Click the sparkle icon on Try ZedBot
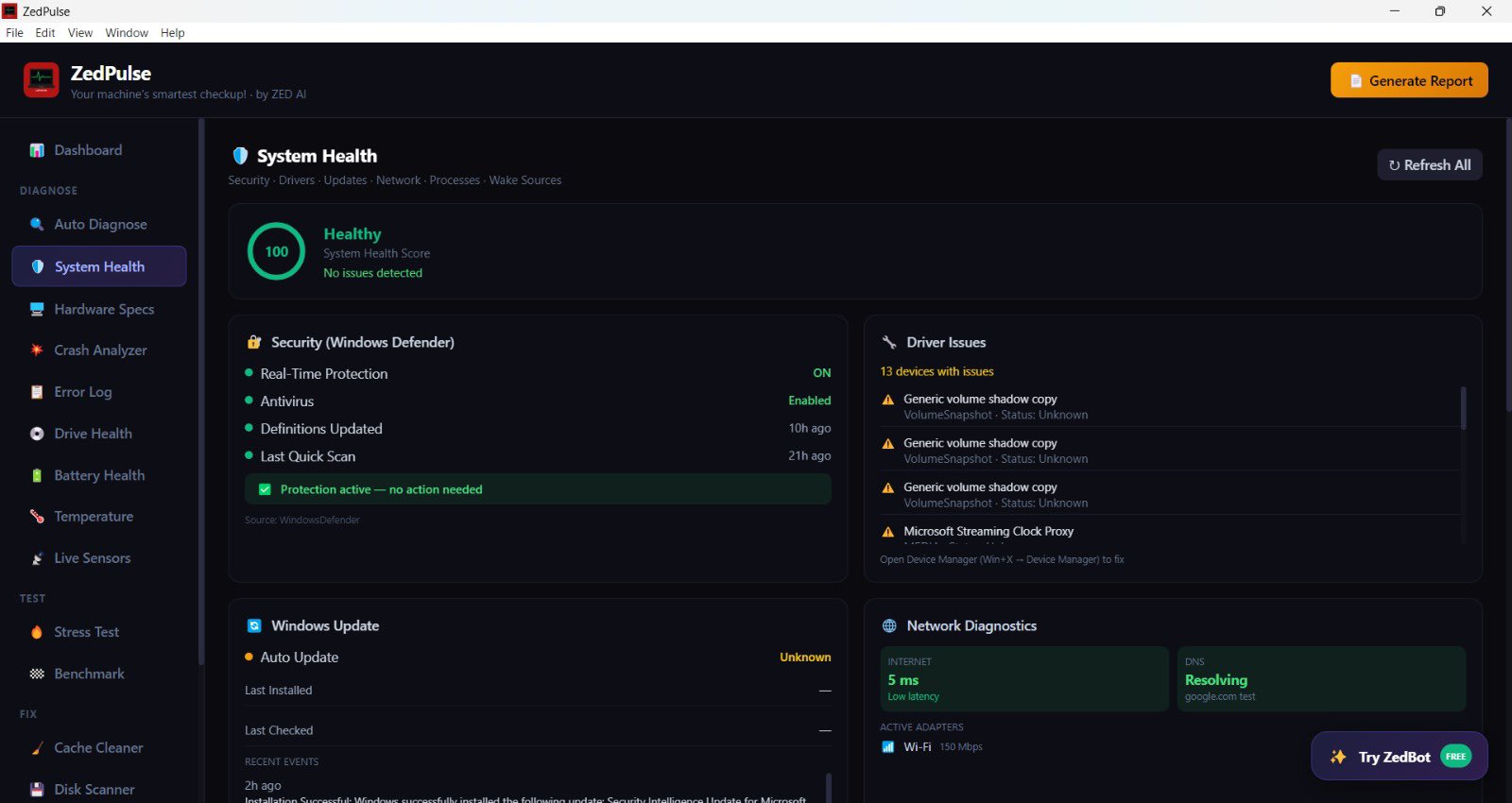 point(1338,757)
